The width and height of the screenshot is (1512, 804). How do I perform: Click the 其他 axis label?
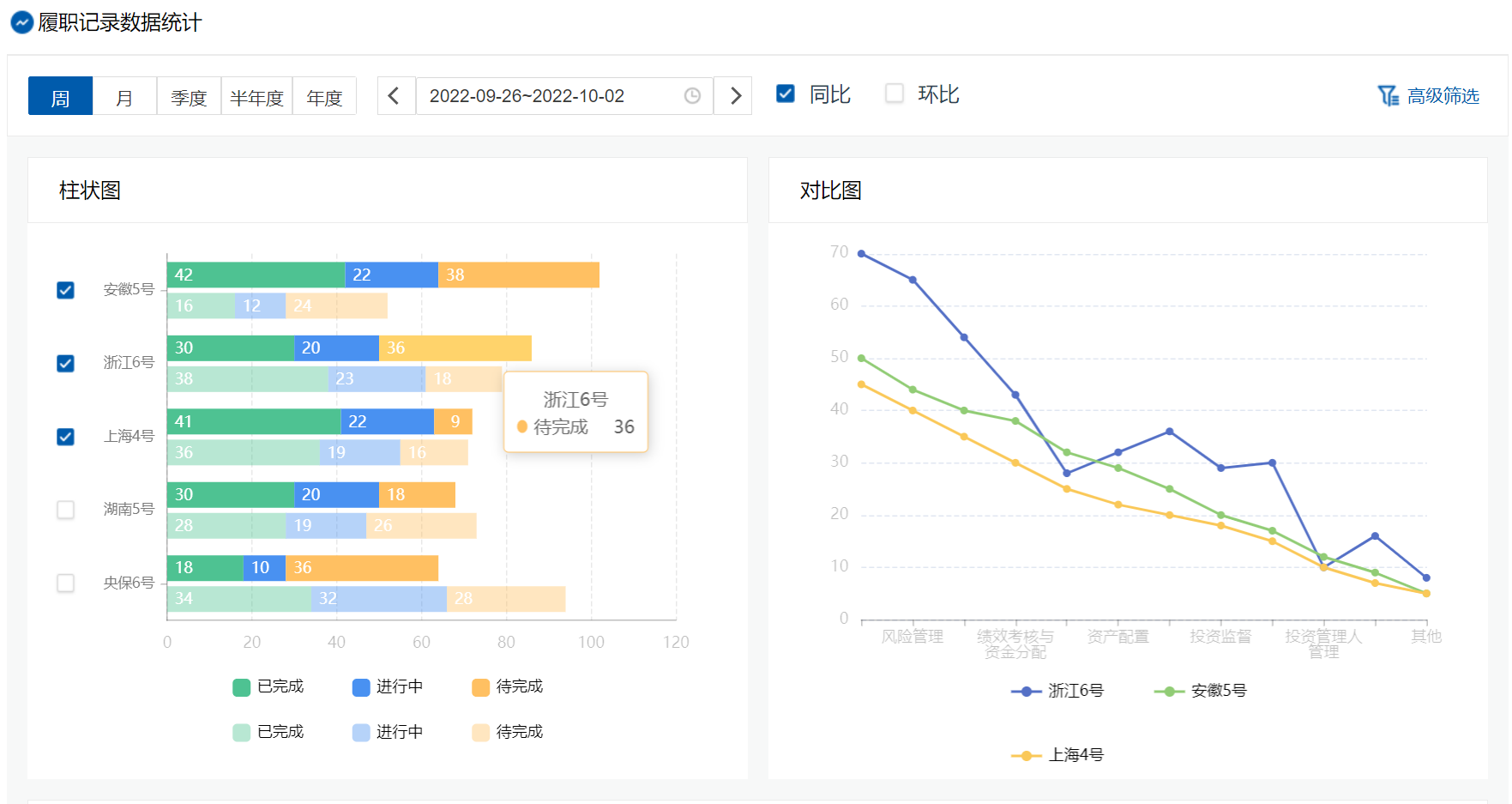tap(1426, 637)
